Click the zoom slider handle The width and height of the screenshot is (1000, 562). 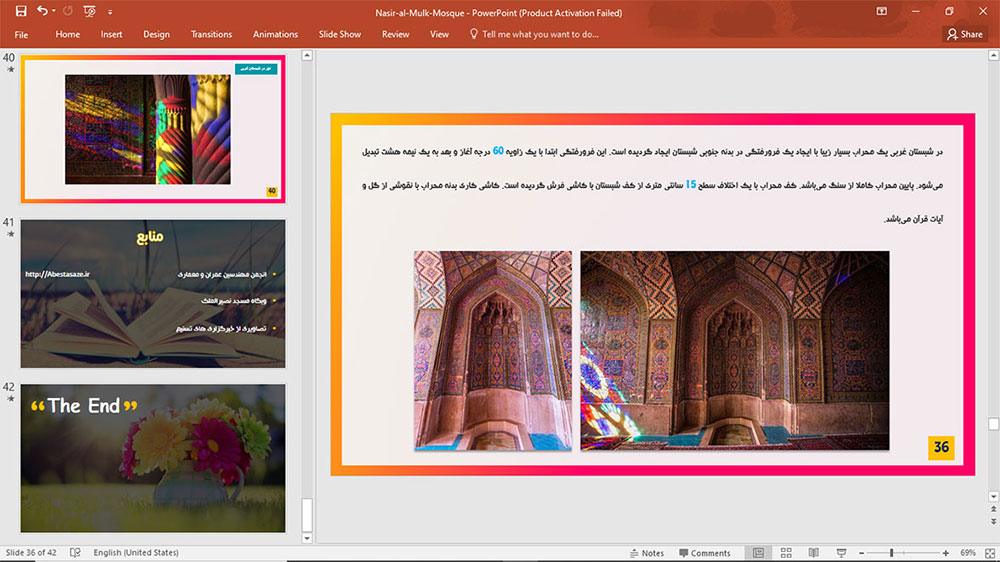coord(892,553)
